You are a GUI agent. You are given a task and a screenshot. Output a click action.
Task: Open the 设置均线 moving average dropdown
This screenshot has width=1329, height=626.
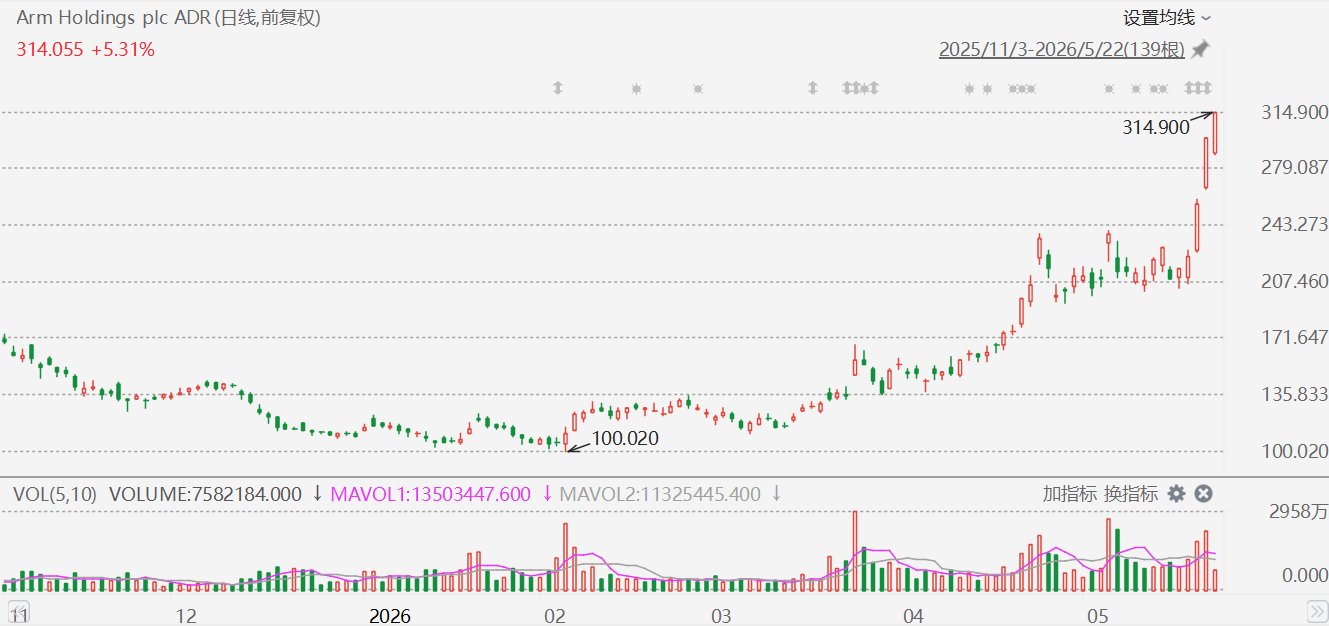pyautogui.click(x=1167, y=18)
